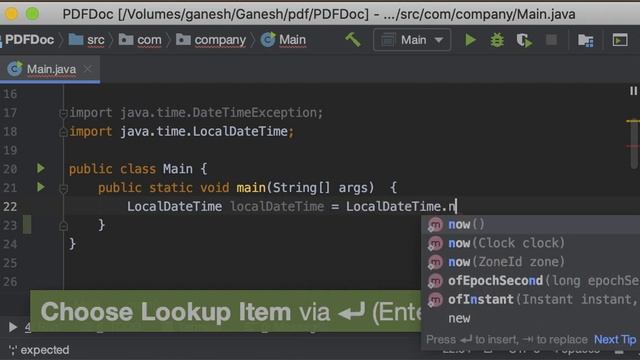The image size is (640, 360).
Task: Click line number 22 in gutter
Action: coord(10,206)
